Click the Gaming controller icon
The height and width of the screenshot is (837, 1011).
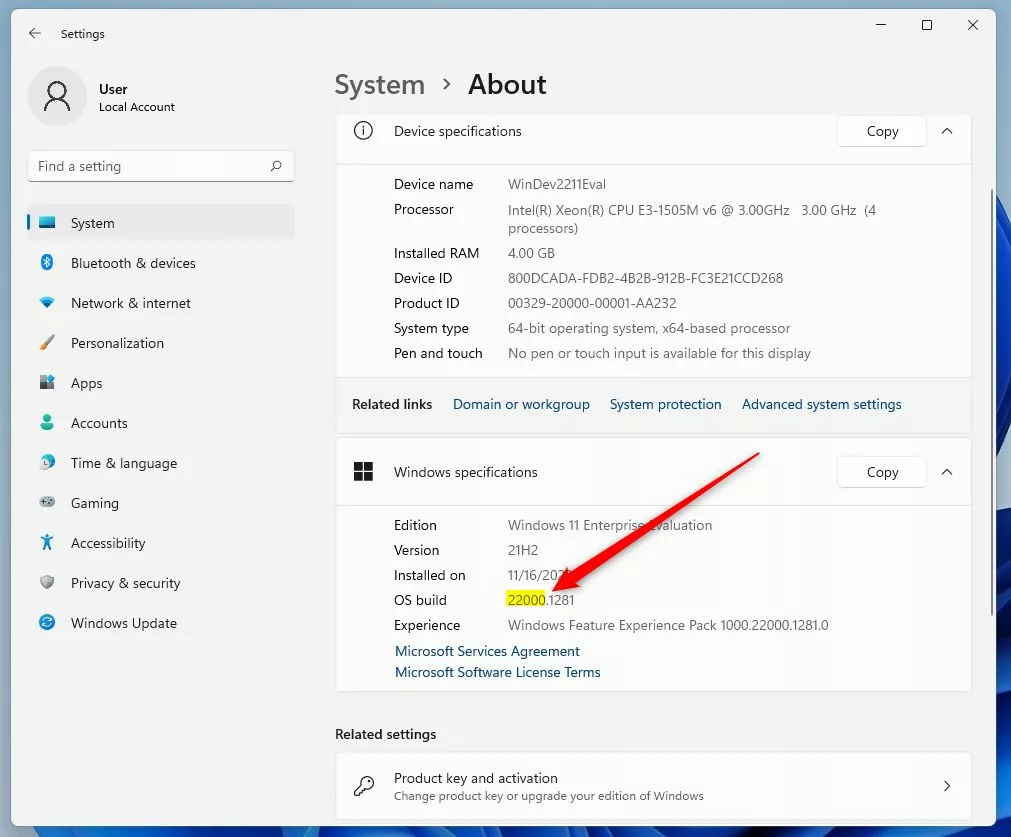(x=47, y=502)
